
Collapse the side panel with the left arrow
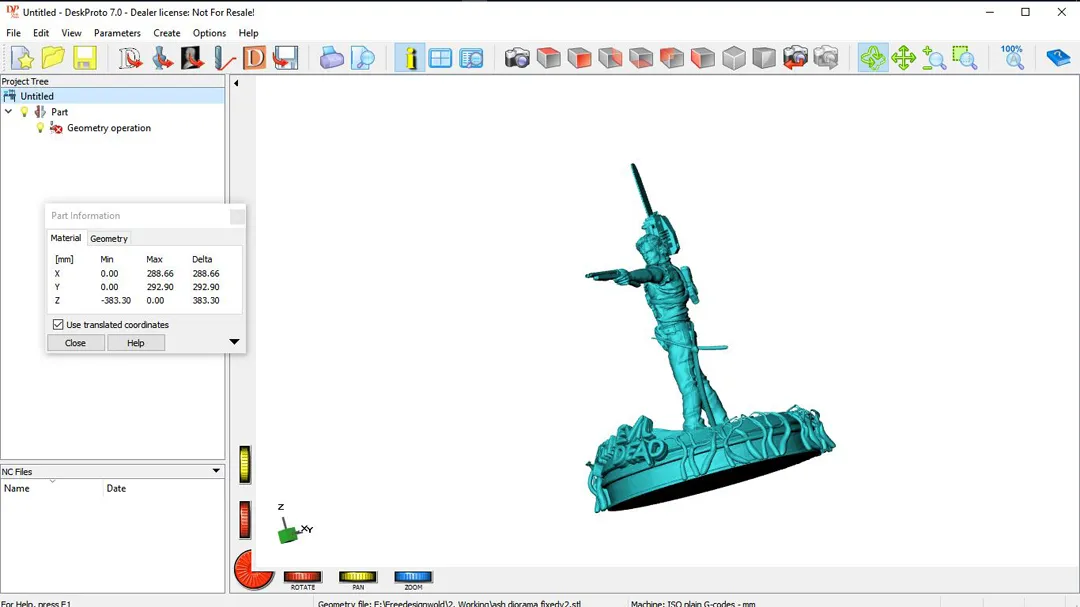point(236,83)
